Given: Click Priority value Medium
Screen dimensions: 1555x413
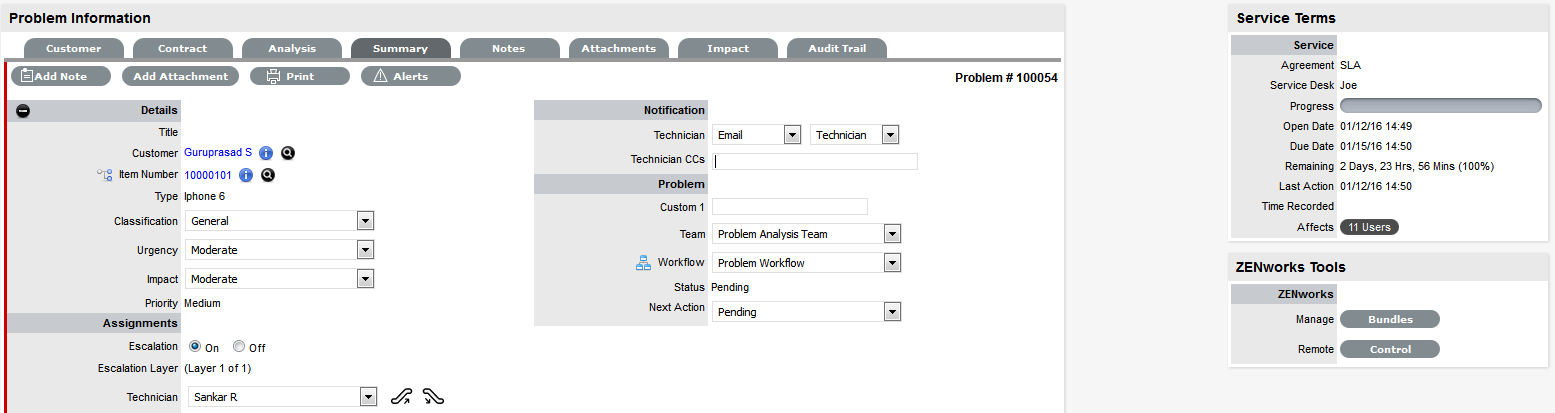Looking at the screenshot, I should click(x=202, y=303).
